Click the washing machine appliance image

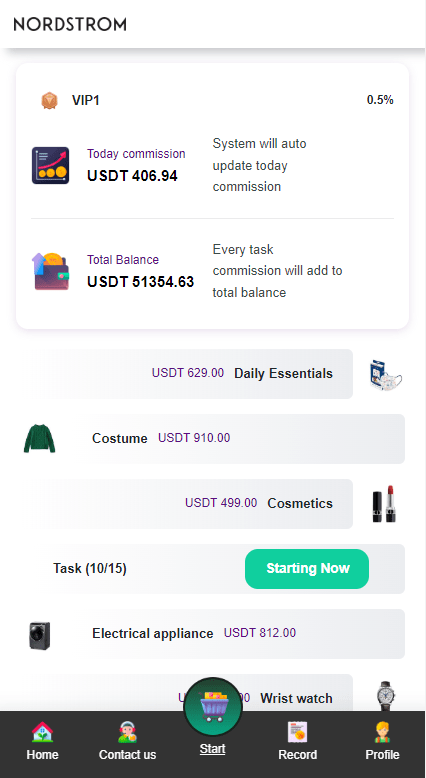(x=40, y=636)
